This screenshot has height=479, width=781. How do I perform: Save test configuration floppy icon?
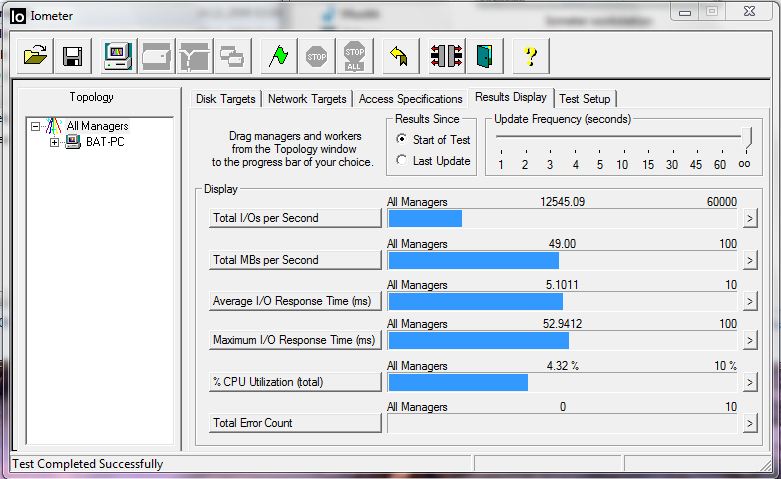click(73, 56)
